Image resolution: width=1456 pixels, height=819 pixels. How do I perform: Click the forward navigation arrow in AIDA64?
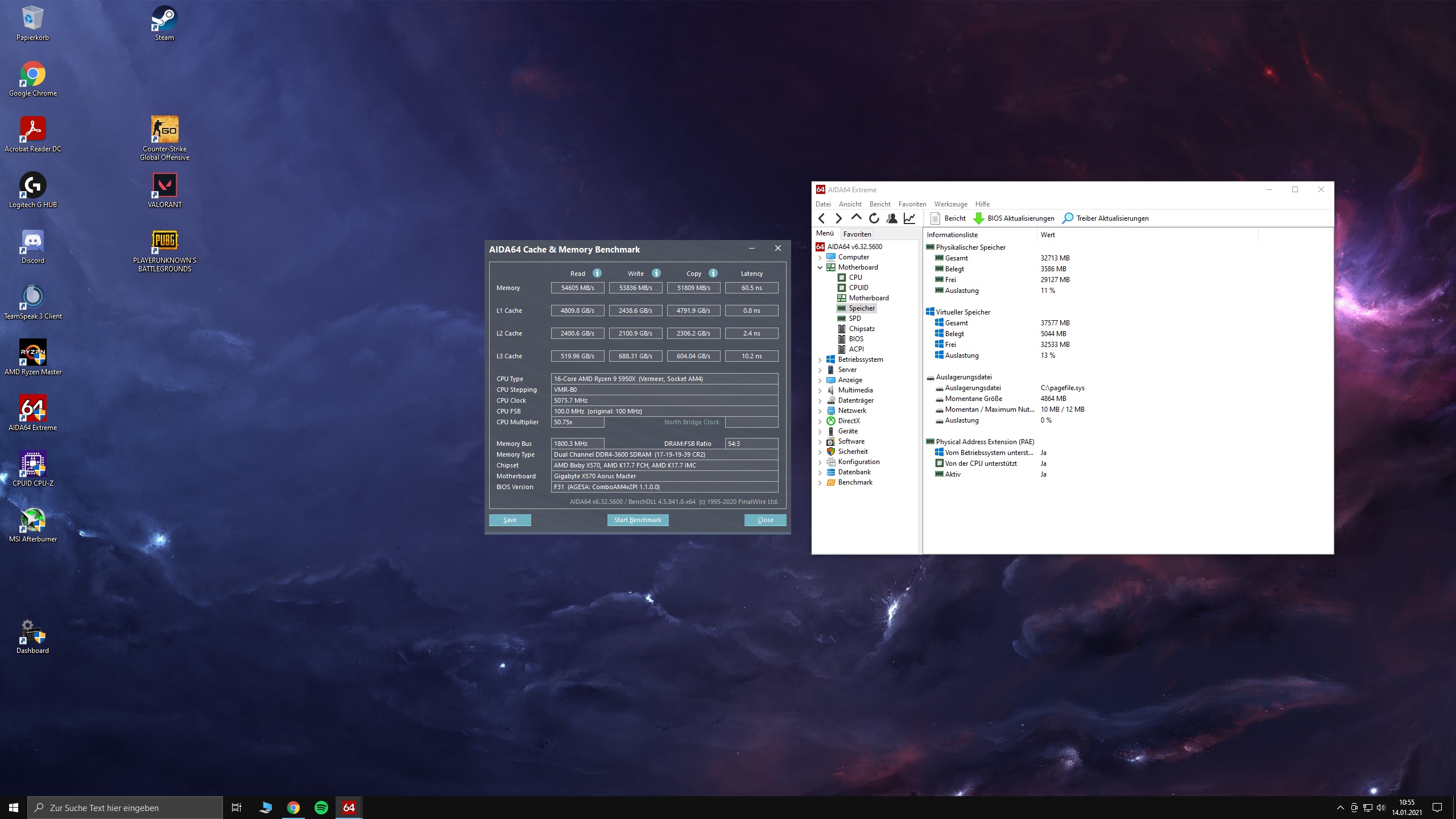tap(838, 218)
